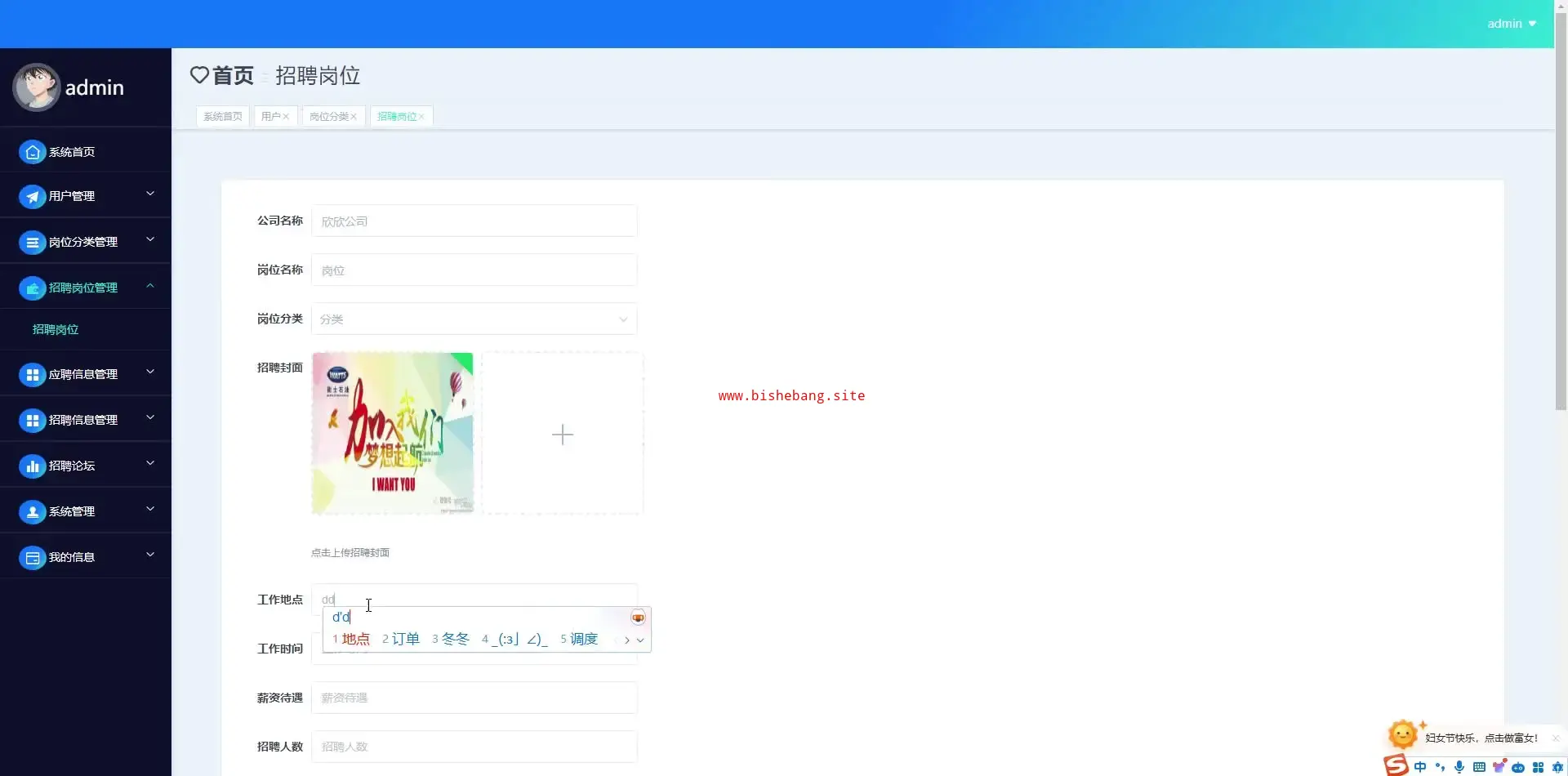
Task: Collapse the 招聘岗位管理 menu chevron
Action: tap(150, 285)
